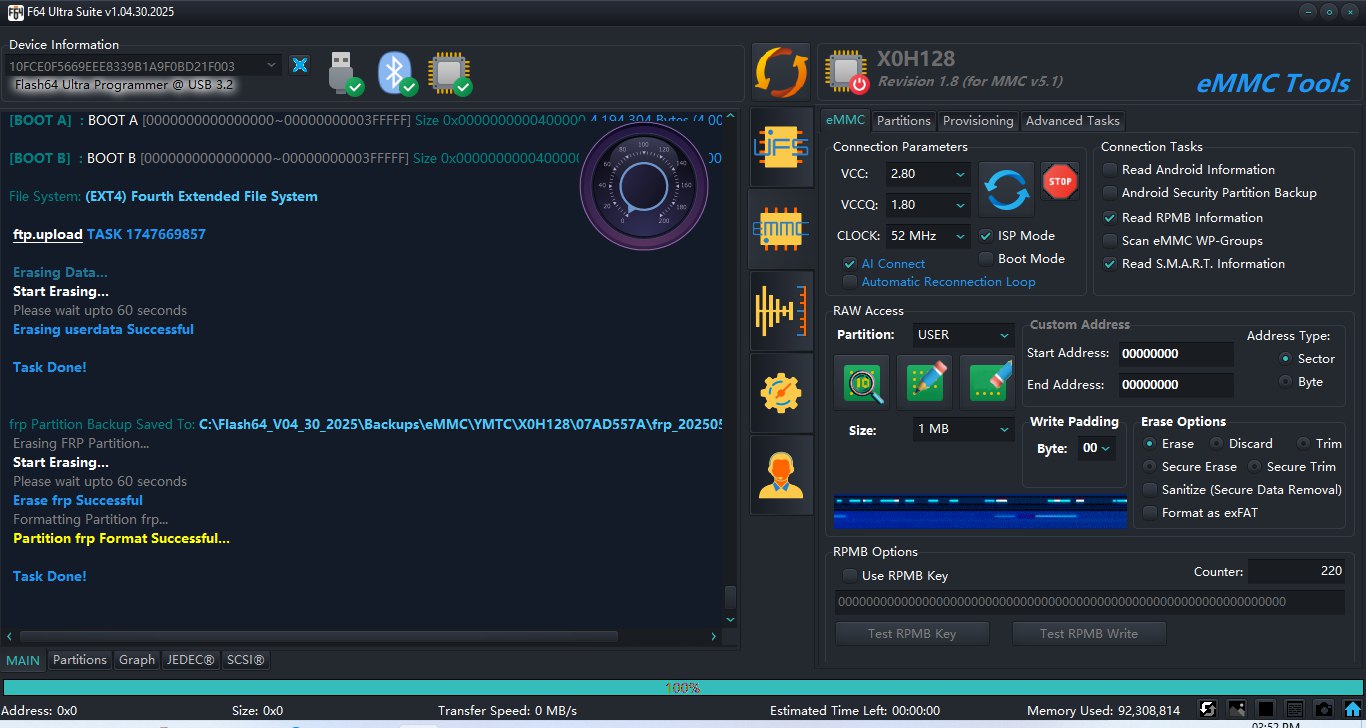
Task: Switch to the Graph bottom tab
Action: (137, 660)
